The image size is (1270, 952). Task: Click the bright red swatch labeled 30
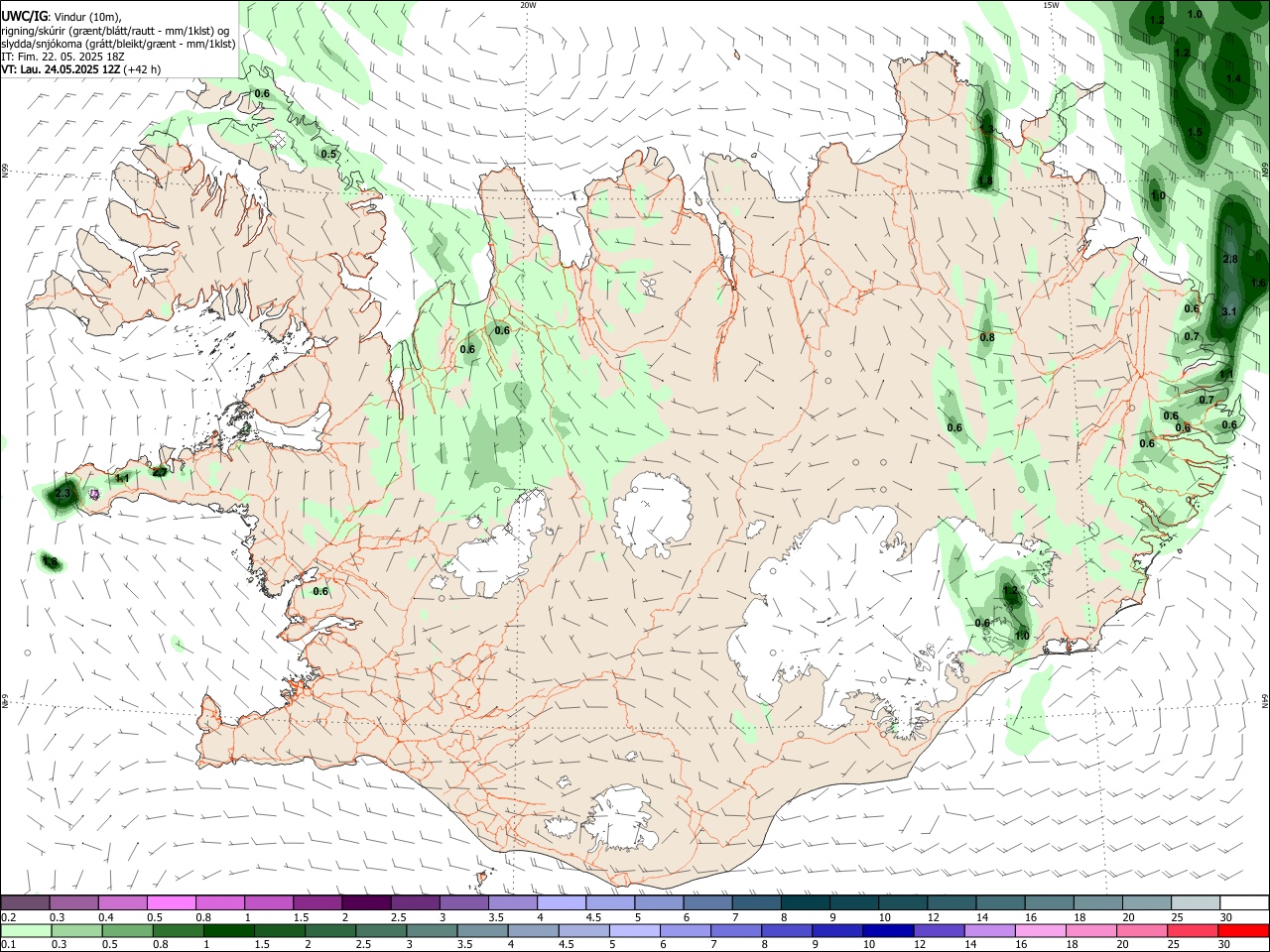(1243, 930)
